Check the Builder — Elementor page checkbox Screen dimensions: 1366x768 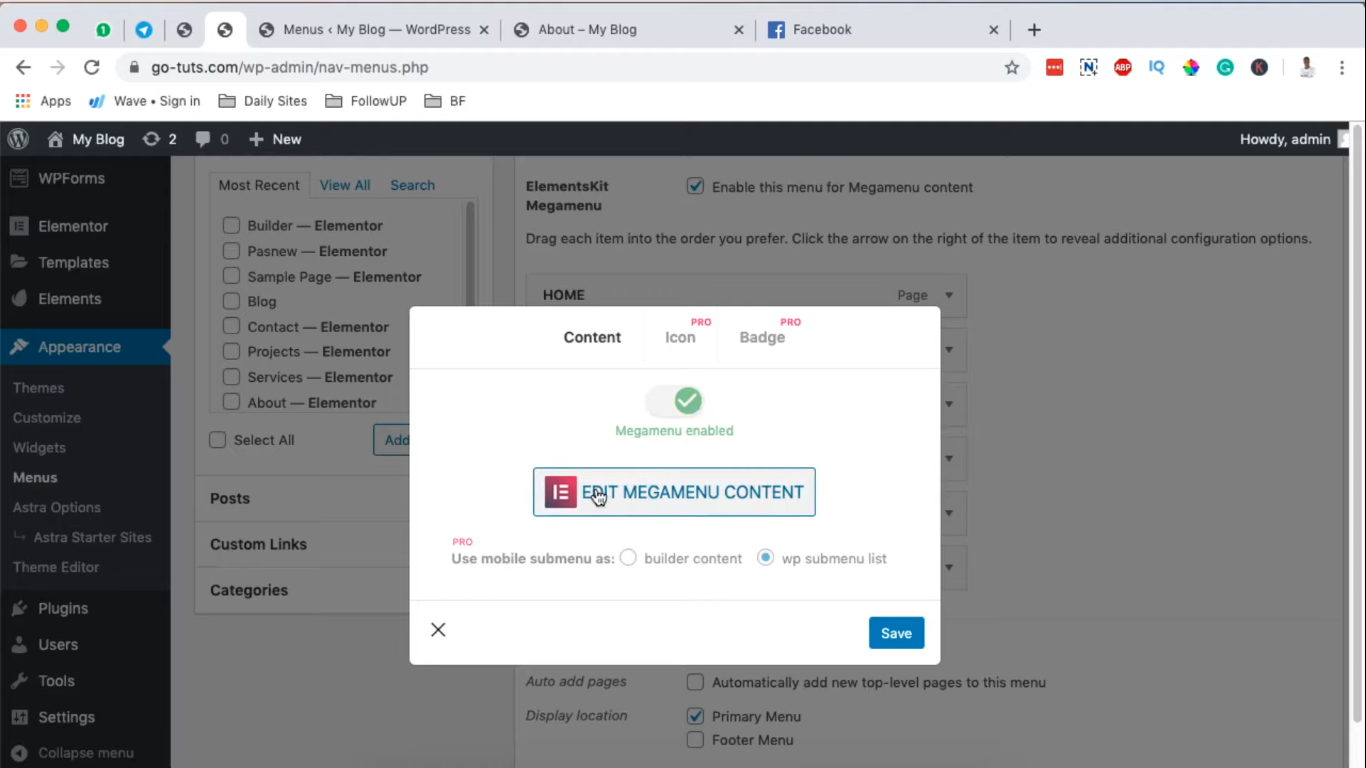[x=231, y=225]
